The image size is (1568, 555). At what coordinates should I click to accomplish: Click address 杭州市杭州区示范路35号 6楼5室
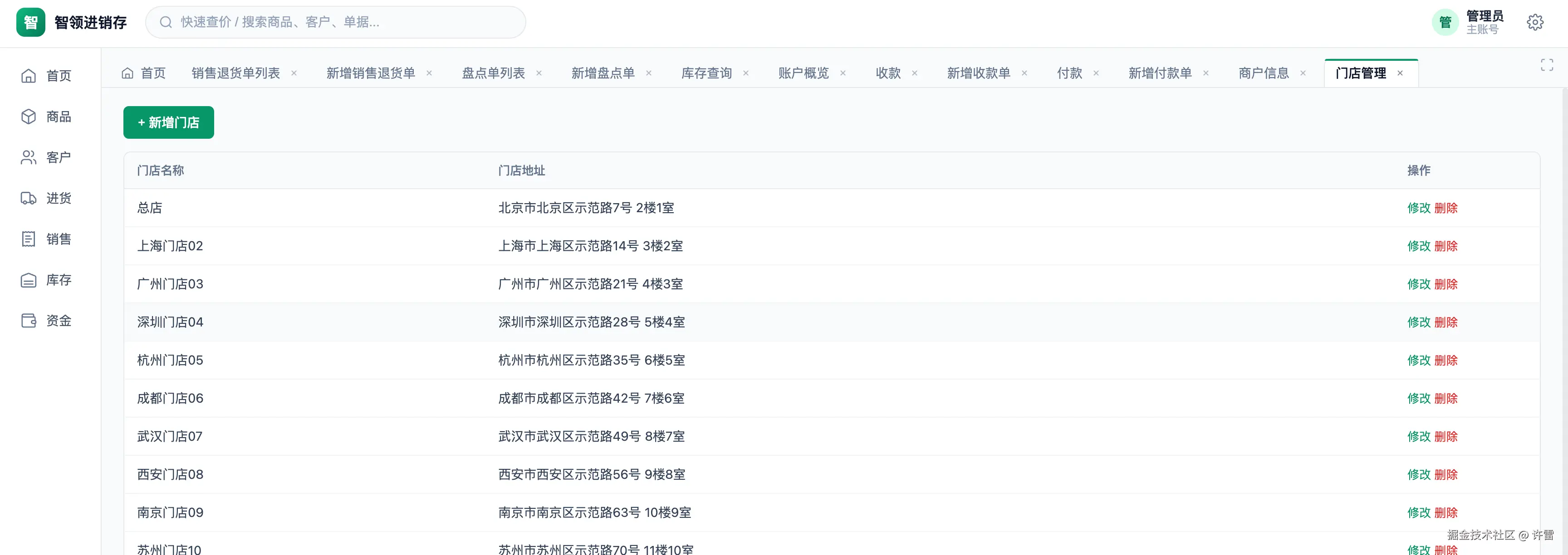[x=592, y=360]
